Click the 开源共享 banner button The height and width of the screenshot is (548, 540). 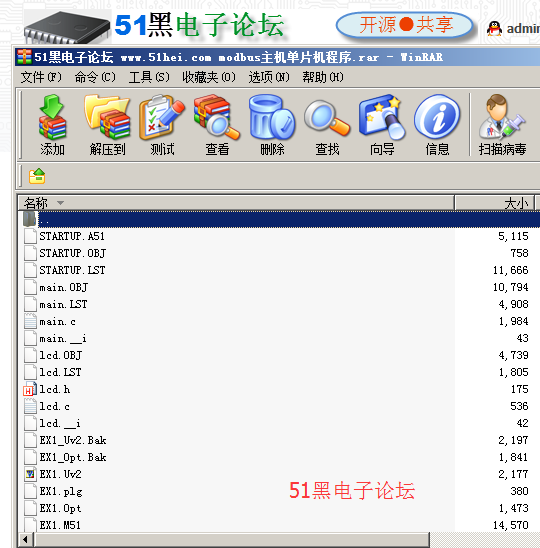tap(405, 25)
